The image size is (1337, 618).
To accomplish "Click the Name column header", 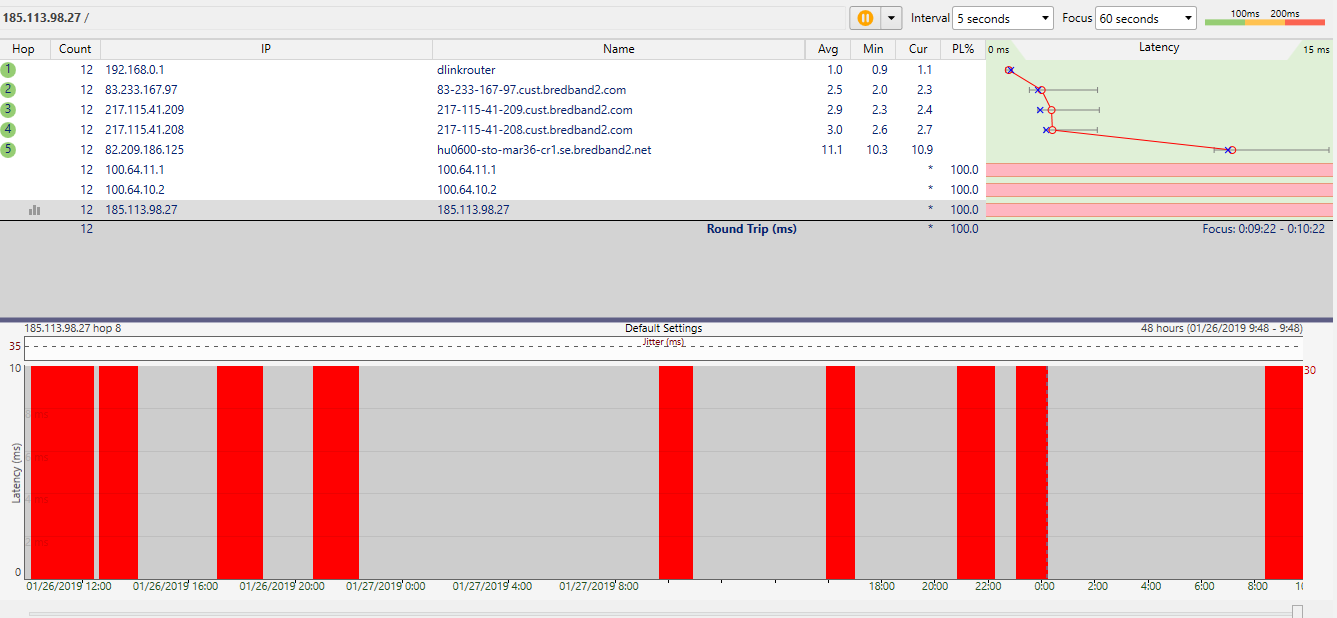I will click(x=618, y=49).
